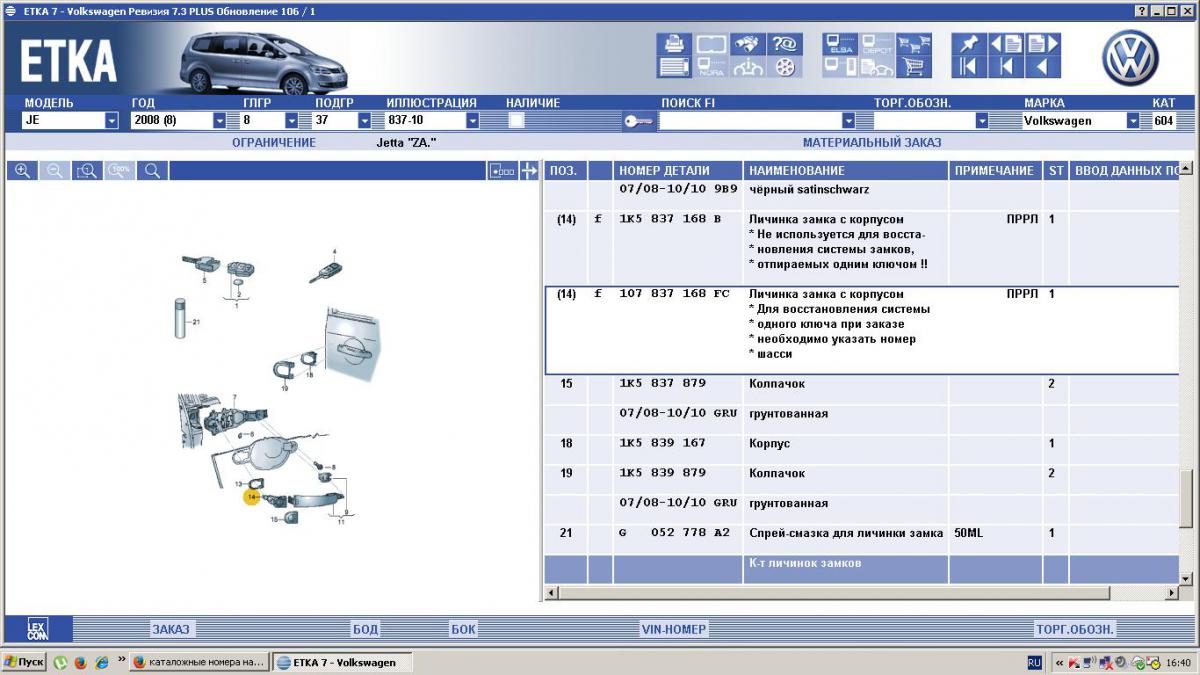Click into the ПОИСК FI input field
Viewport: 1200px width, 675px height.
750,121
